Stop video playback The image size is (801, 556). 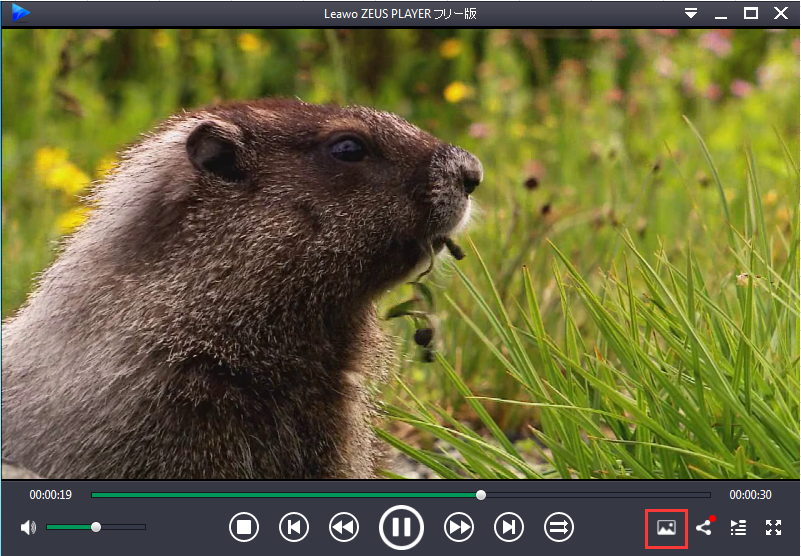pyautogui.click(x=244, y=527)
